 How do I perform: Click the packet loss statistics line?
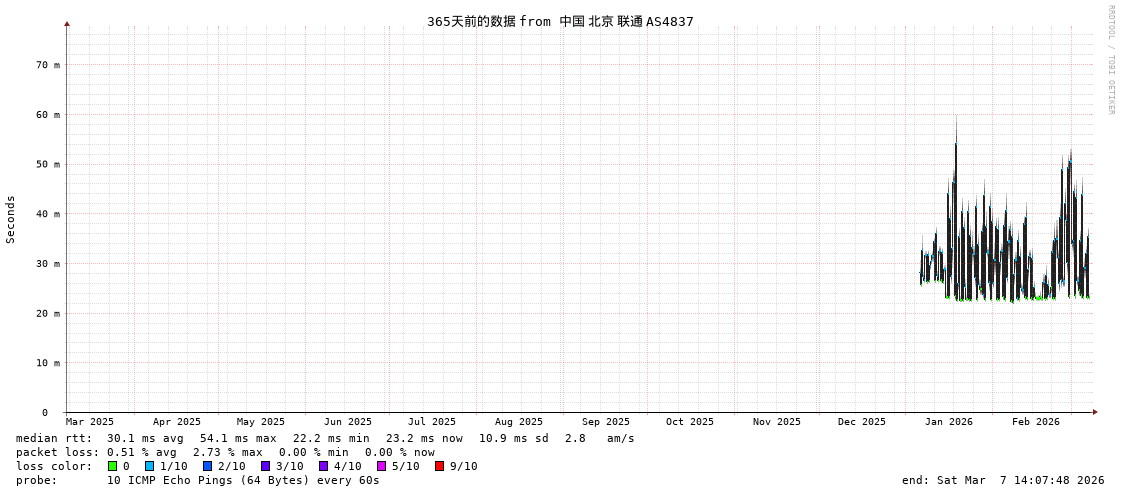tap(225, 452)
